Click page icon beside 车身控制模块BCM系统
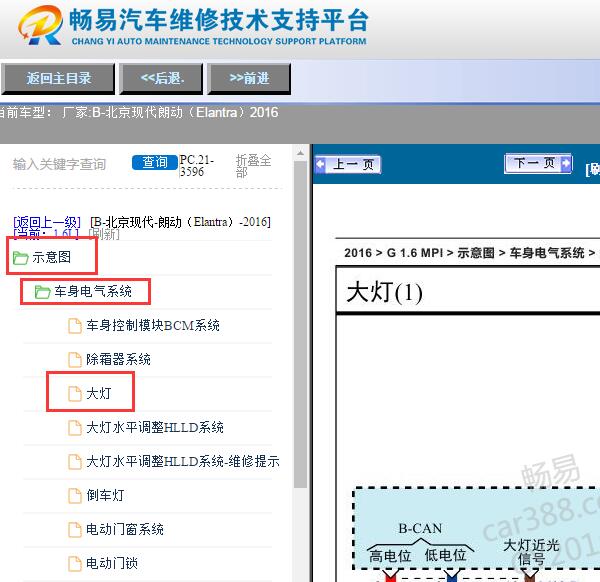This screenshot has height=582, width=600. tap(75, 326)
